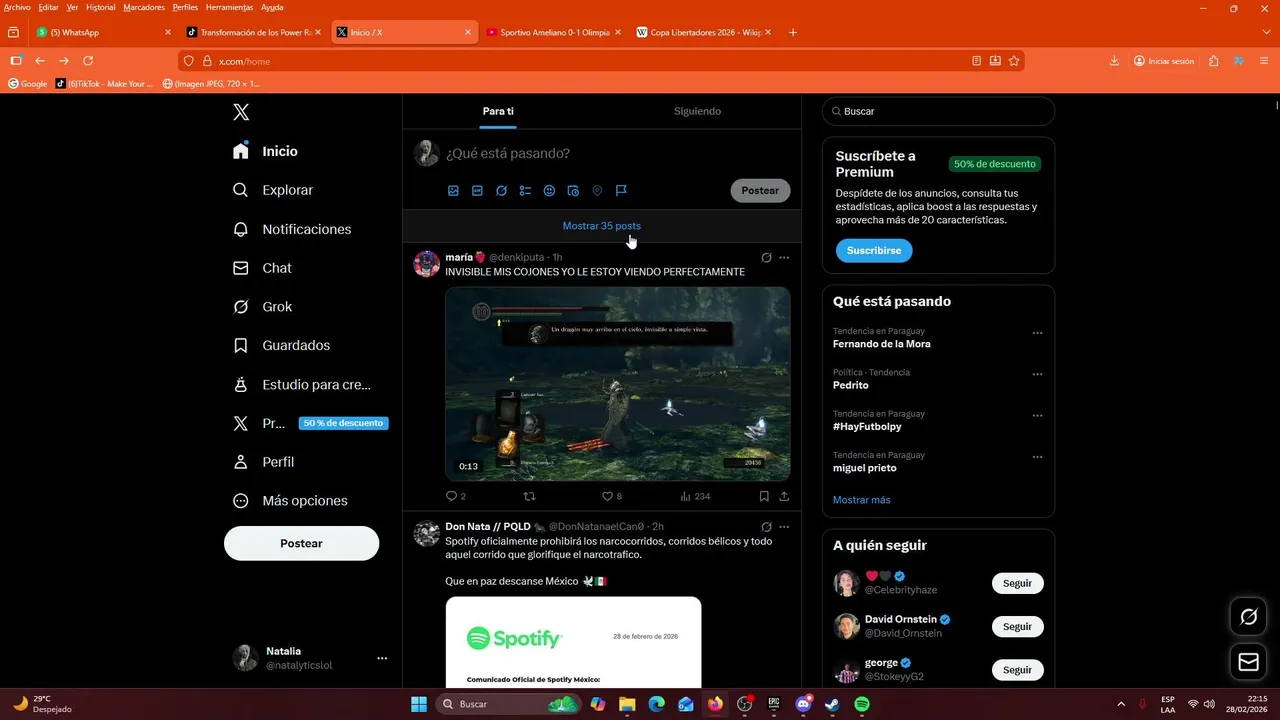Image resolution: width=1280 pixels, height=720 pixels.
Task: Switch to Sportivo Ameliano 0-1 Olimpia tab
Action: (553, 32)
